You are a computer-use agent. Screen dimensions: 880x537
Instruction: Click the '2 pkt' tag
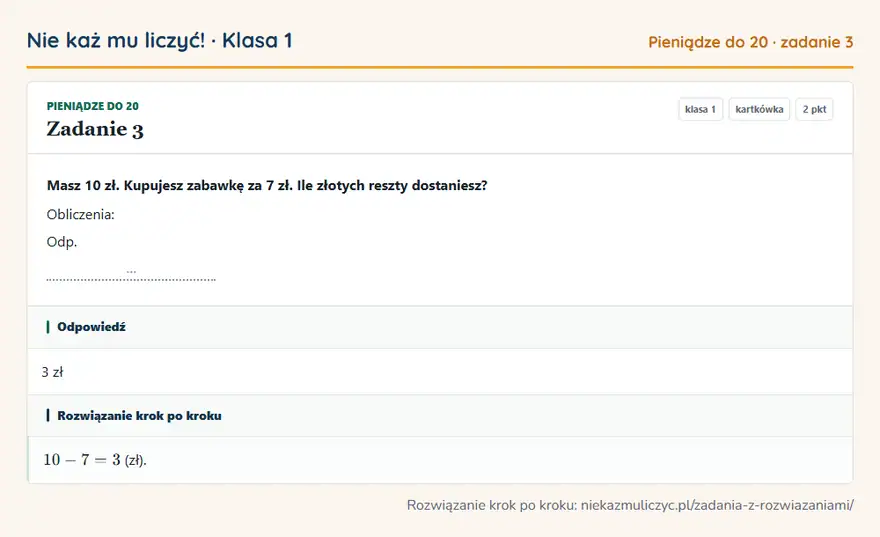(814, 109)
